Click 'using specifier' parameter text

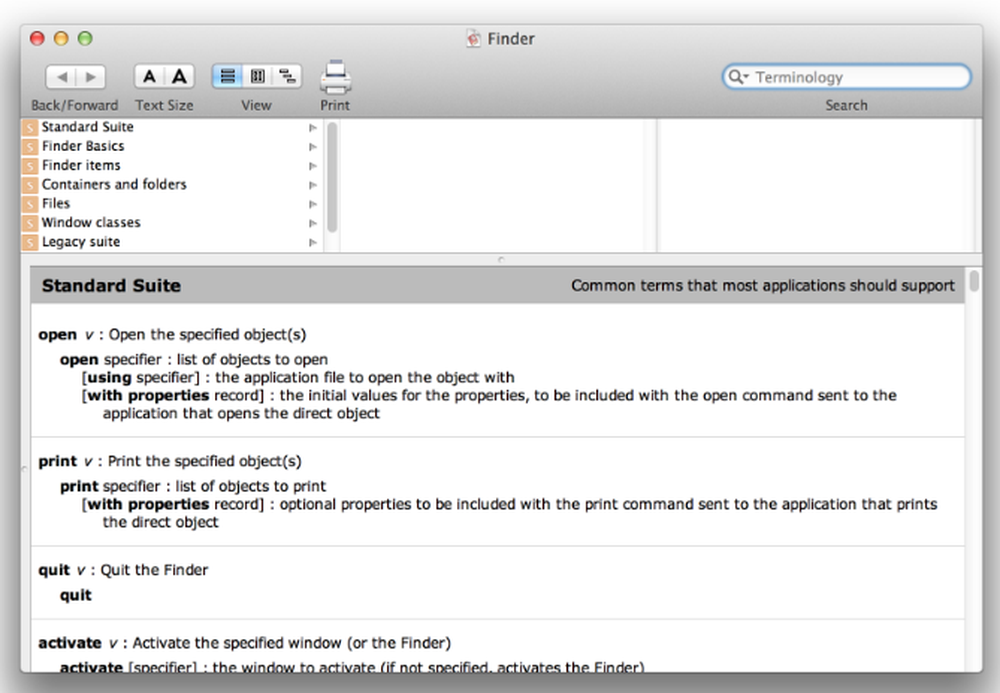point(140,377)
